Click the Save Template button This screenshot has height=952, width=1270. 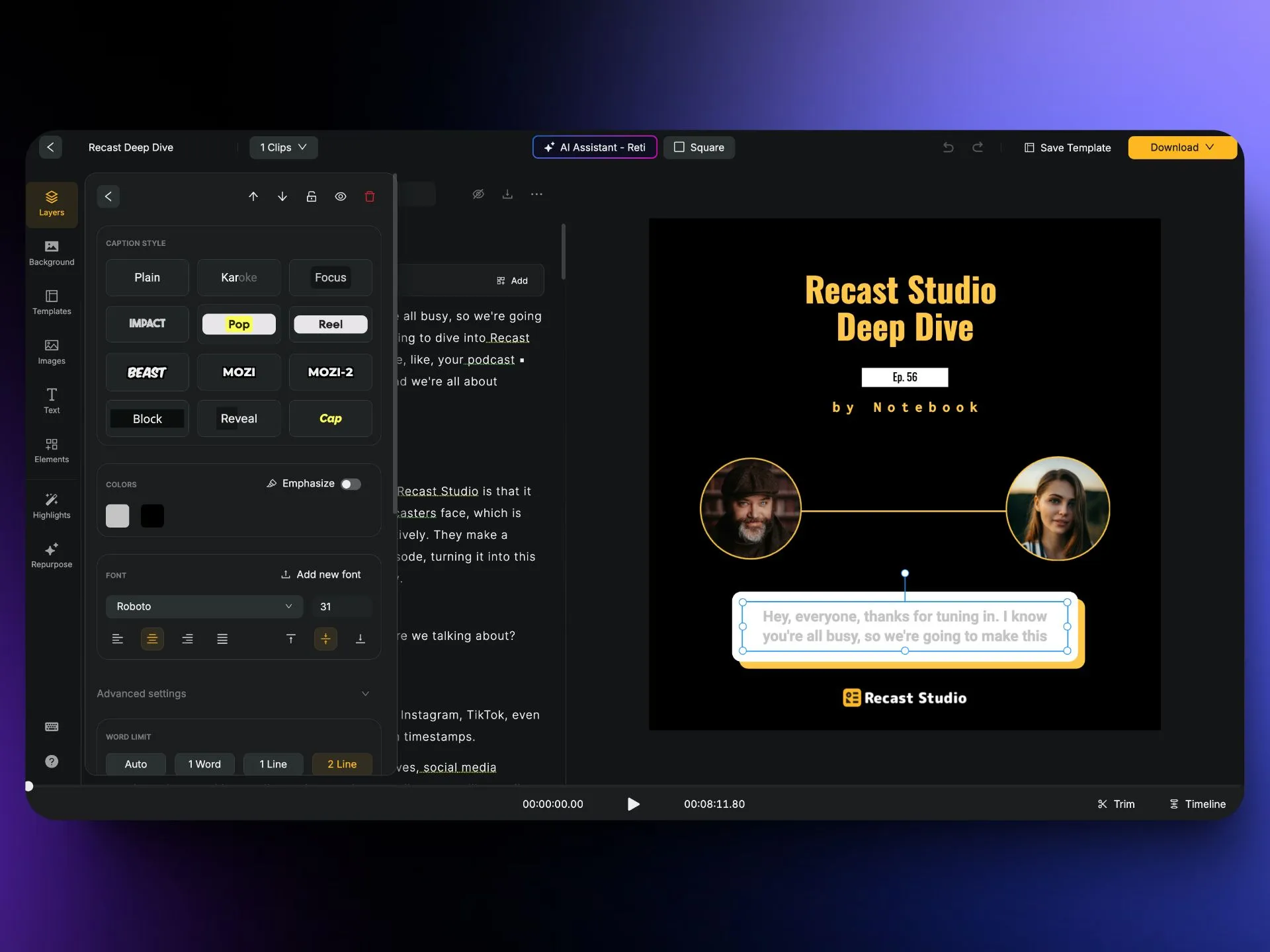pyautogui.click(x=1068, y=147)
